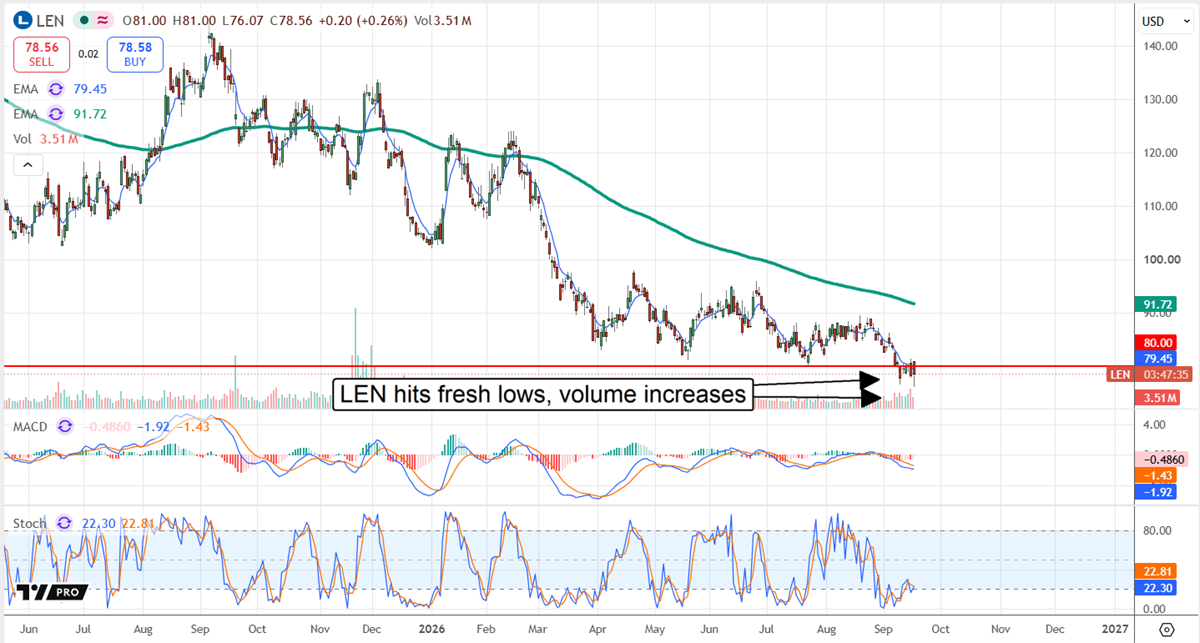The image size is (1200, 643).
Task: Click the May time axis label
Action: click(x=654, y=631)
